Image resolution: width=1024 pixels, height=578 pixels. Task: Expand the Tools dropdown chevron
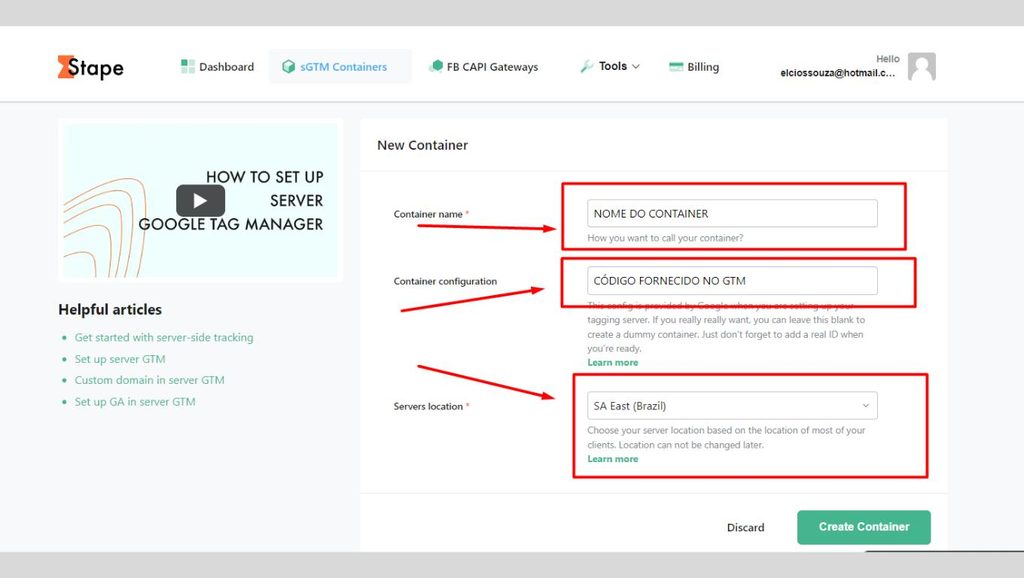(636, 67)
